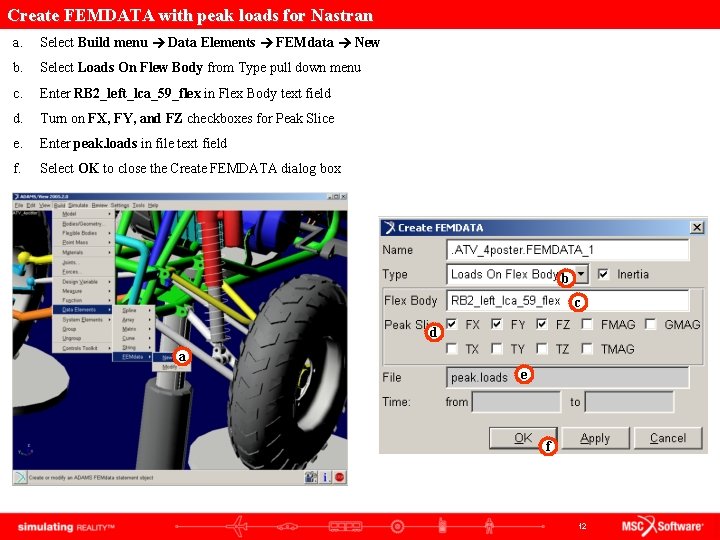Enable the TY checkbox
720x540 pixels.
click(496, 349)
